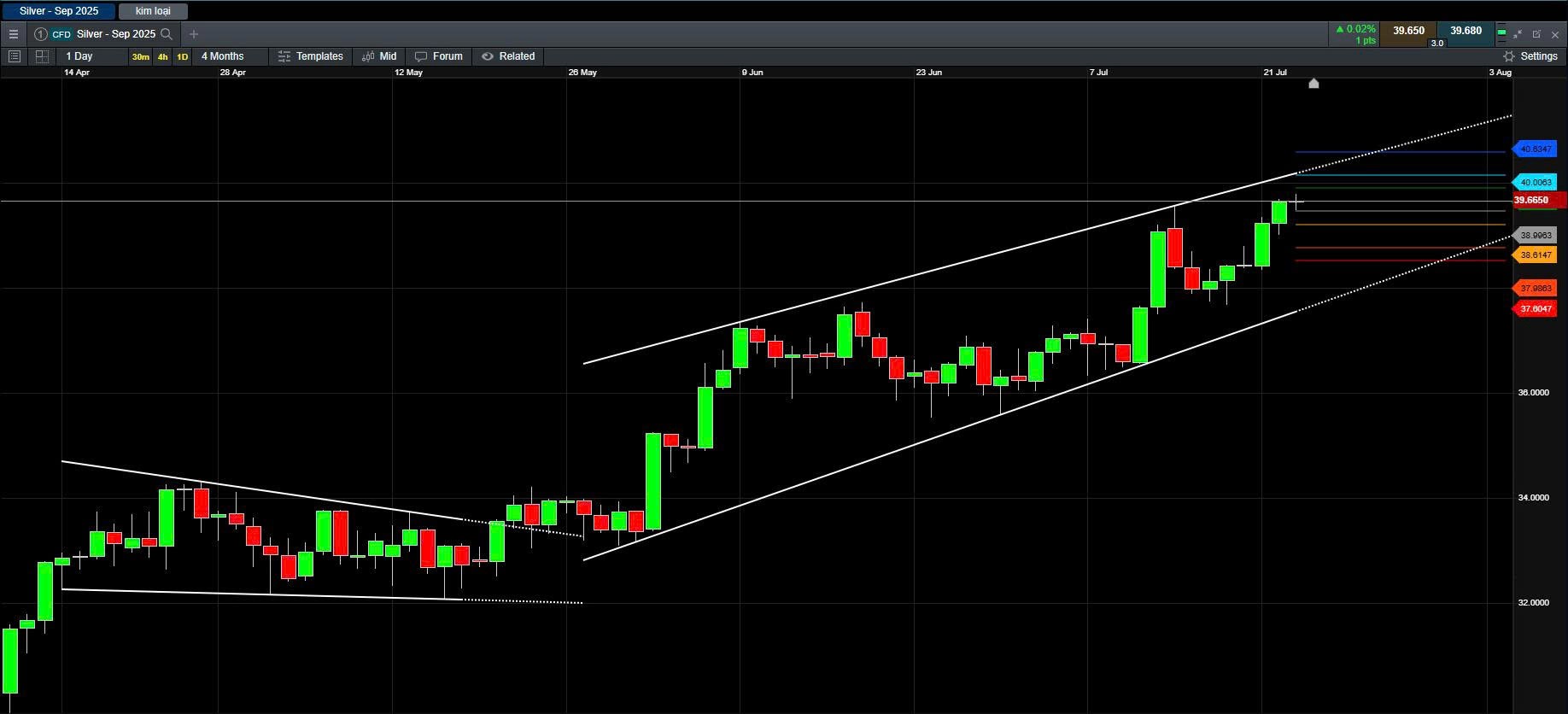This screenshot has height=714, width=1568.
Task: Click the home marker on the time axis
Action: tap(1313, 83)
